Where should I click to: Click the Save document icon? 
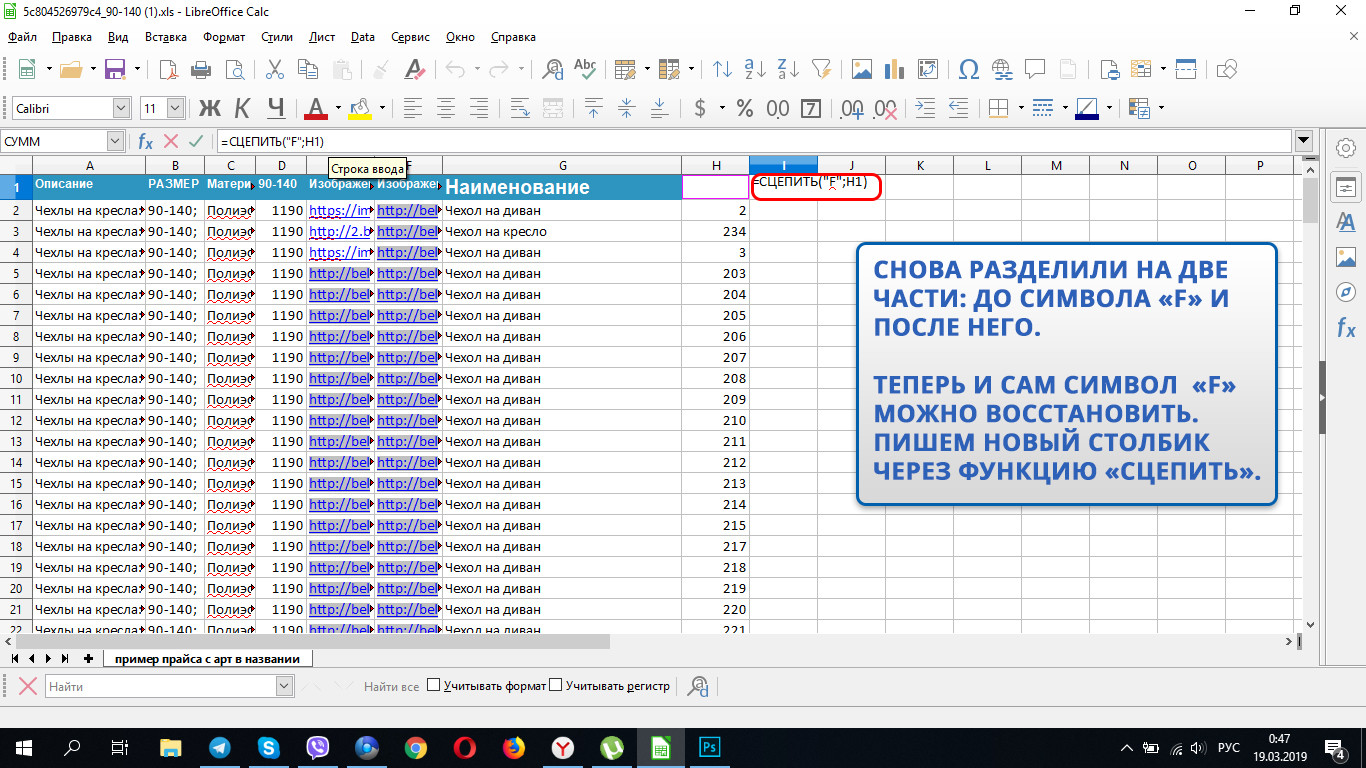115,69
